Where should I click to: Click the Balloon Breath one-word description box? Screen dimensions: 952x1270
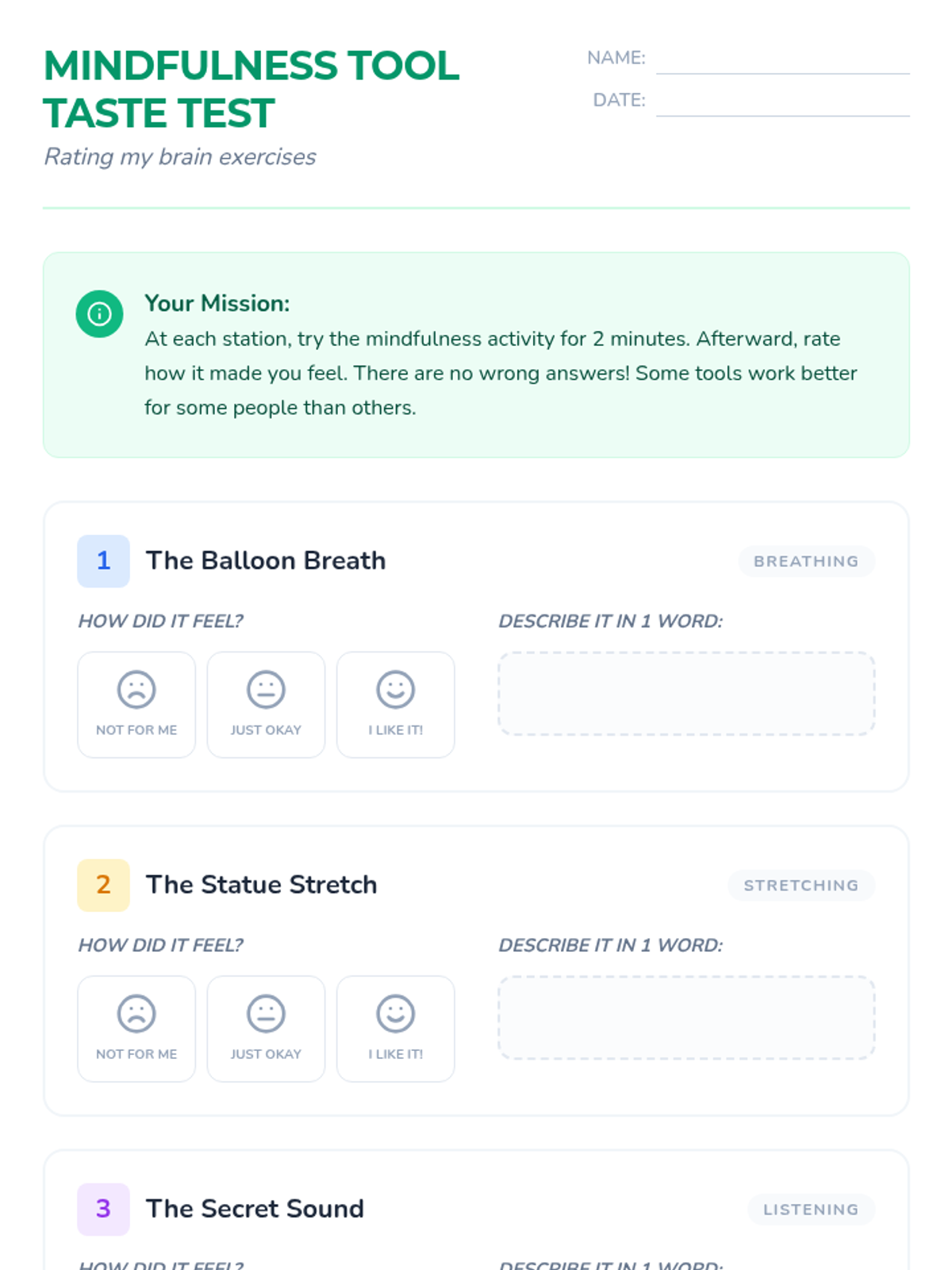click(686, 694)
